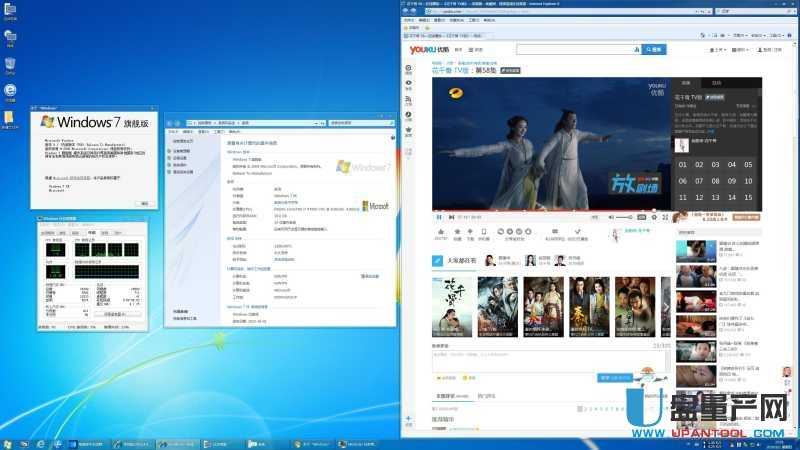Open Advanced system settings link in System window
The height and width of the screenshot is (450, 800).
(183, 172)
